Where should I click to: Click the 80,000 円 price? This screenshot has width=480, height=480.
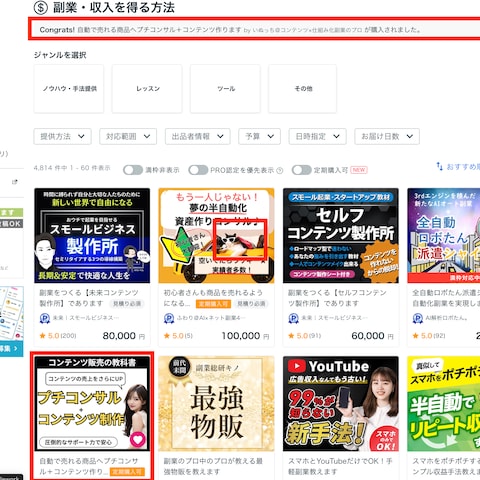tap(124, 336)
